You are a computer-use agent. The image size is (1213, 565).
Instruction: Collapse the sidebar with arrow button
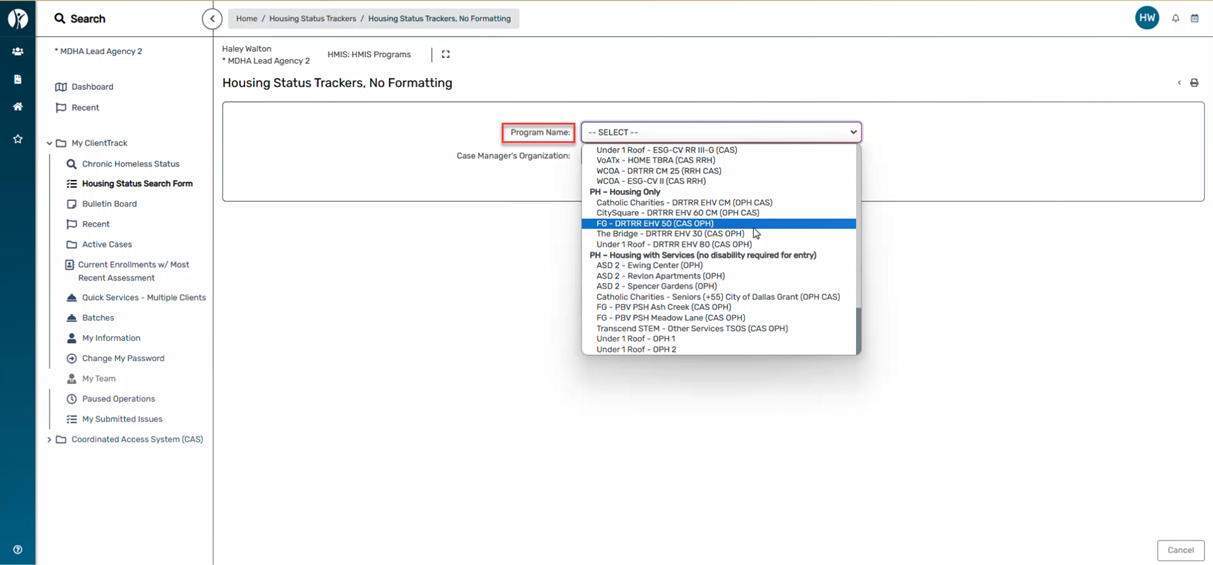pos(212,19)
